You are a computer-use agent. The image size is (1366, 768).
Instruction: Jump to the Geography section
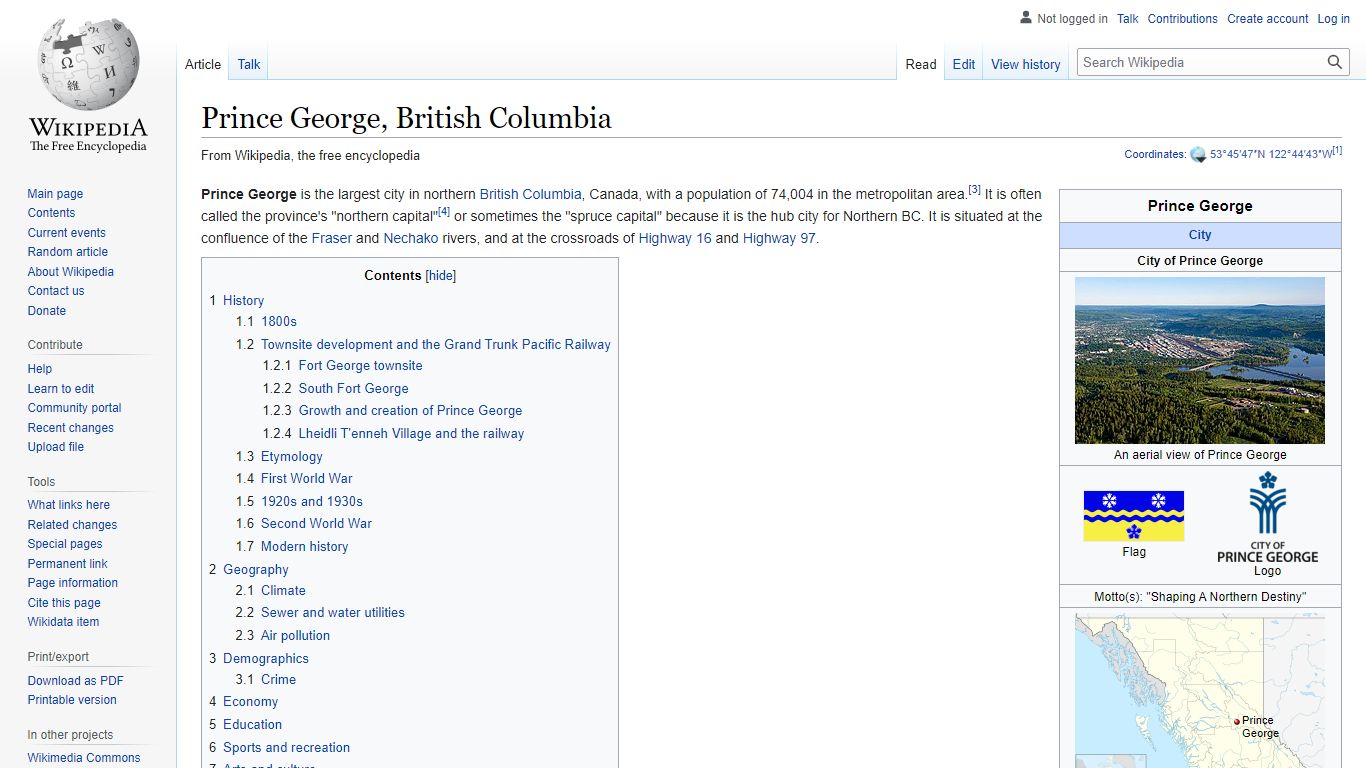click(x=256, y=569)
